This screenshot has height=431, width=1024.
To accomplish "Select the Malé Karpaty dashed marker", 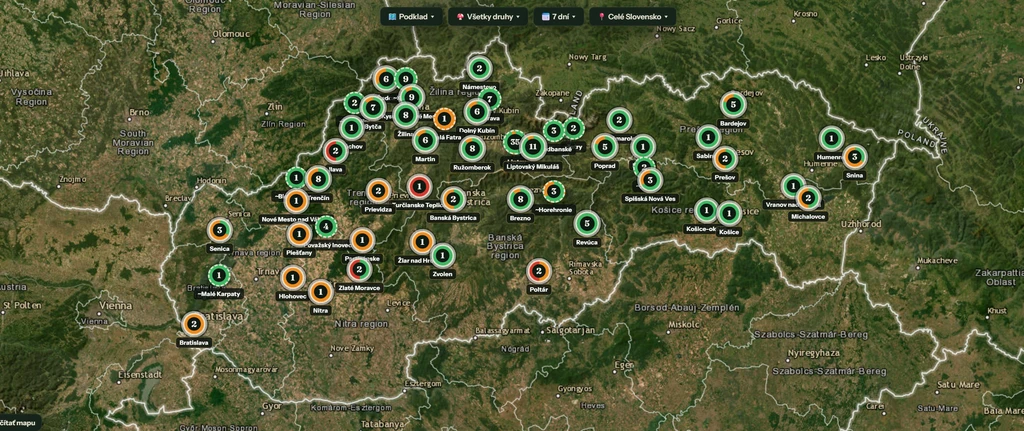I will point(219,276).
